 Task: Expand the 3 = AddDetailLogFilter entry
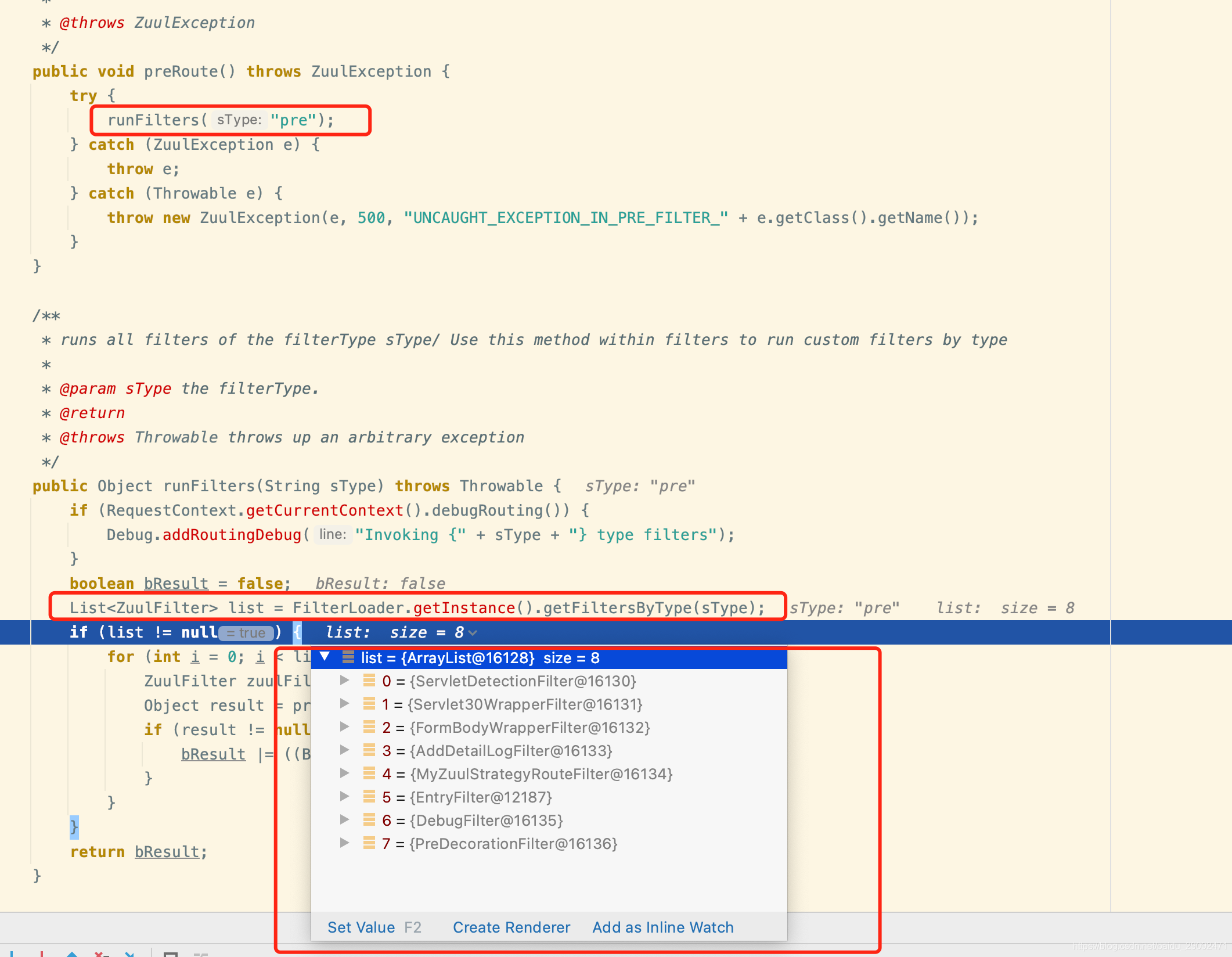point(344,750)
